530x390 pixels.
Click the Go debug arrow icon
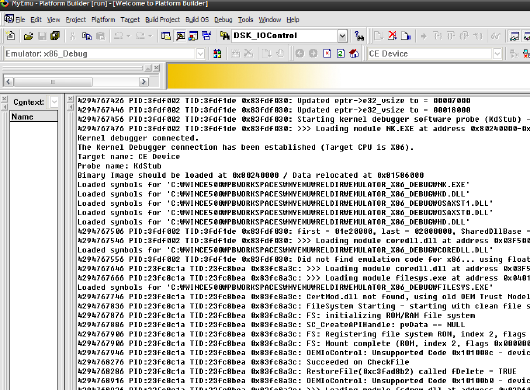click(x=424, y=36)
